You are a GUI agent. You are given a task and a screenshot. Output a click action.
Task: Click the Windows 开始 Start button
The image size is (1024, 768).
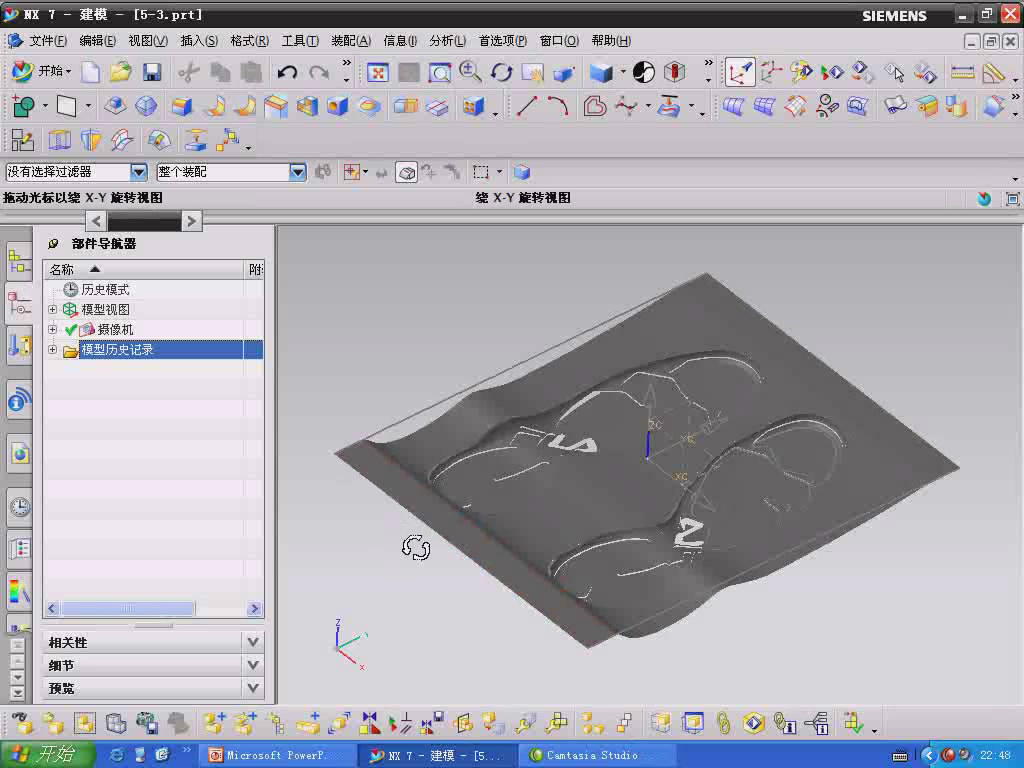[x=47, y=755]
